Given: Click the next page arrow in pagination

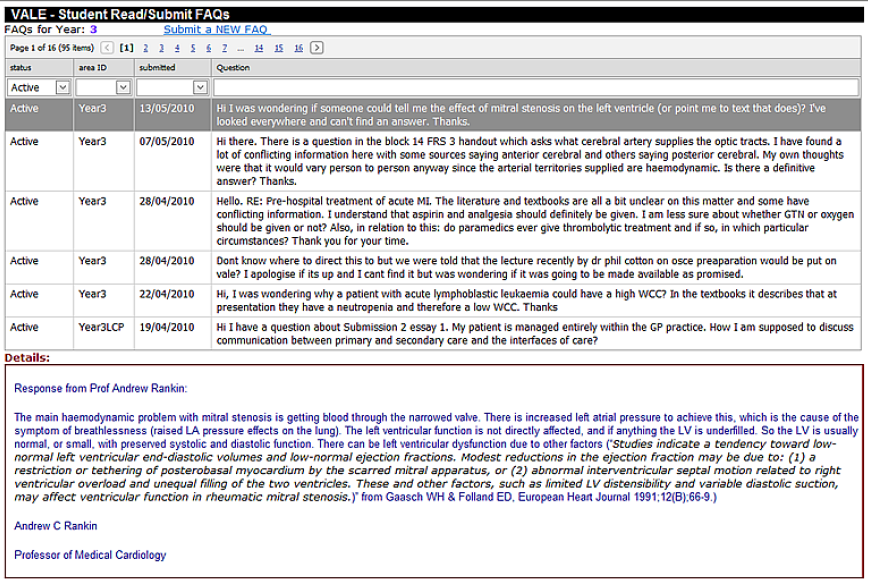Looking at the screenshot, I should pyautogui.click(x=317, y=47).
